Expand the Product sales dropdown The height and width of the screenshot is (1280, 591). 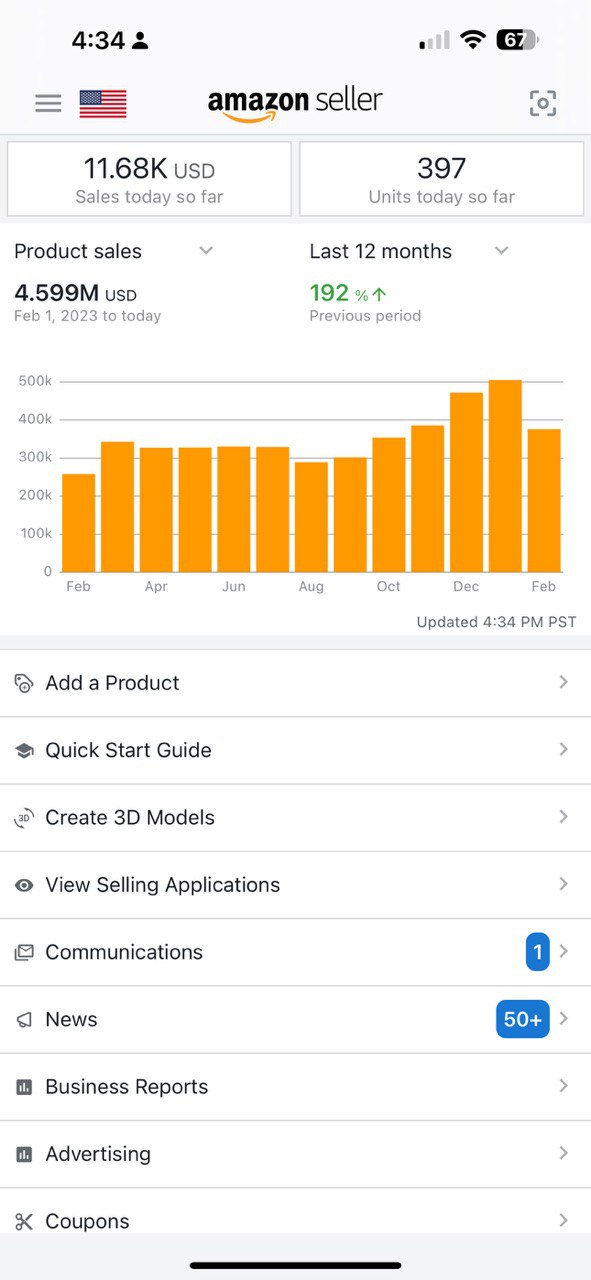[x=206, y=250]
